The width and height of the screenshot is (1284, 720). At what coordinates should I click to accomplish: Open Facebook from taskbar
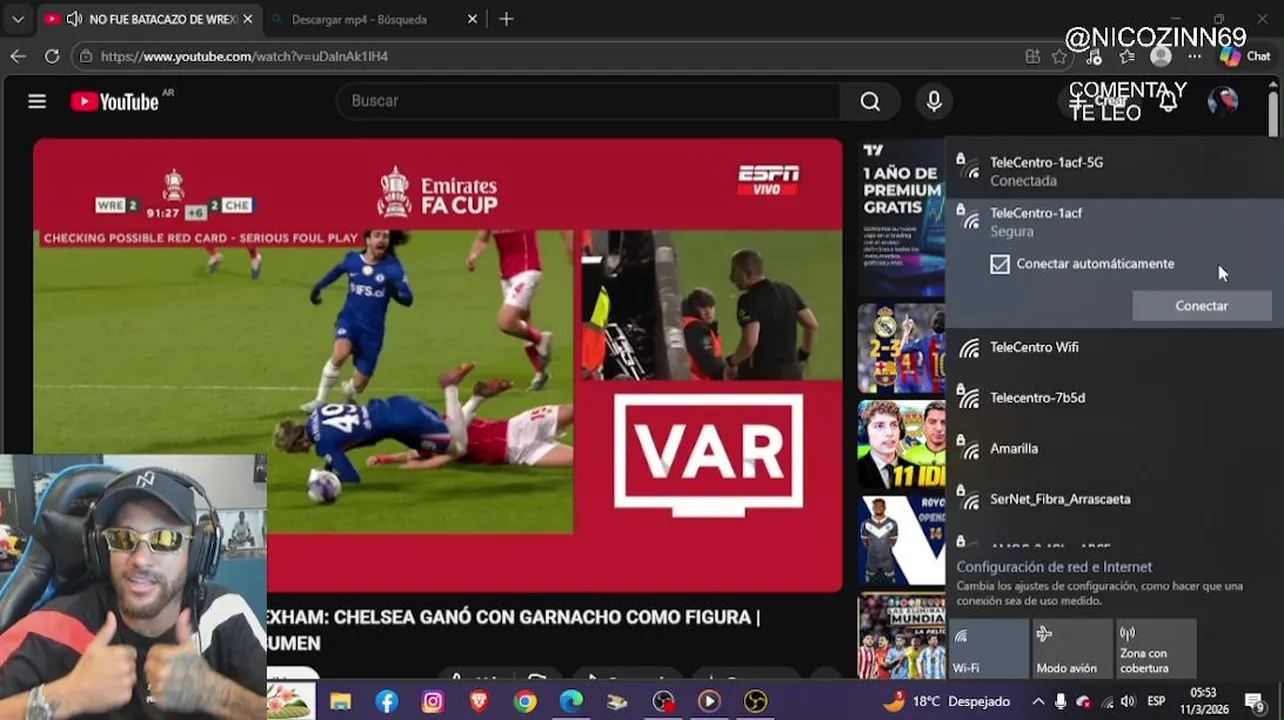[387, 702]
